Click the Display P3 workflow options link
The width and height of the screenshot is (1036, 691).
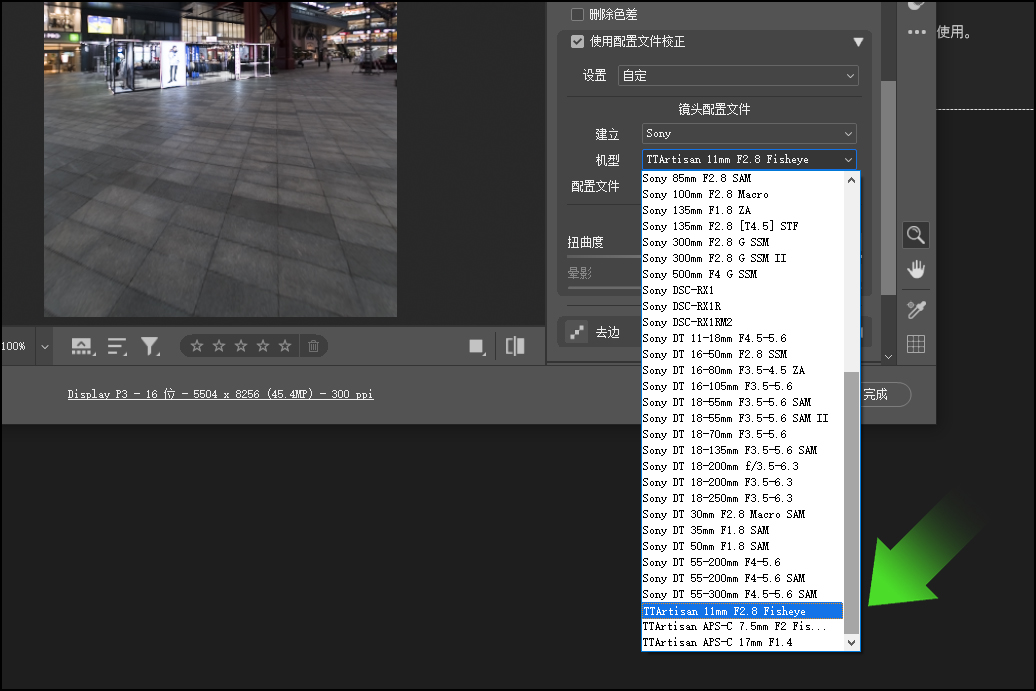coord(220,394)
